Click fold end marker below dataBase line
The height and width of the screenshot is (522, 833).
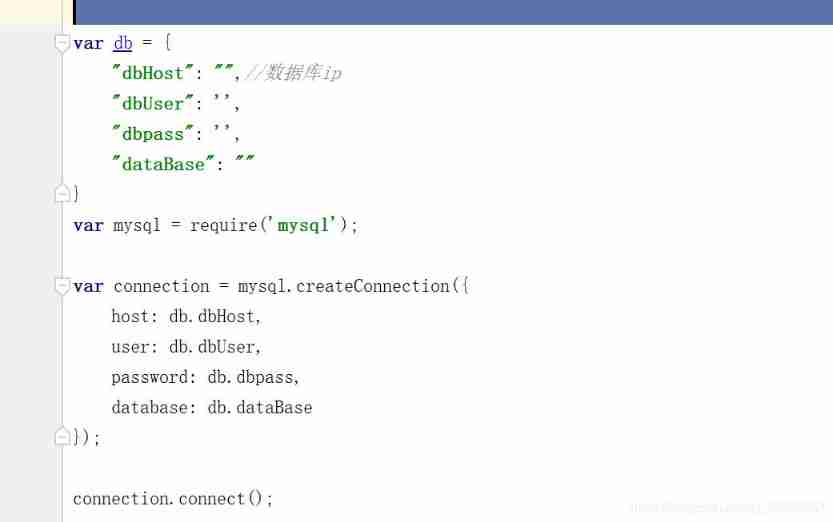click(62, 194)
